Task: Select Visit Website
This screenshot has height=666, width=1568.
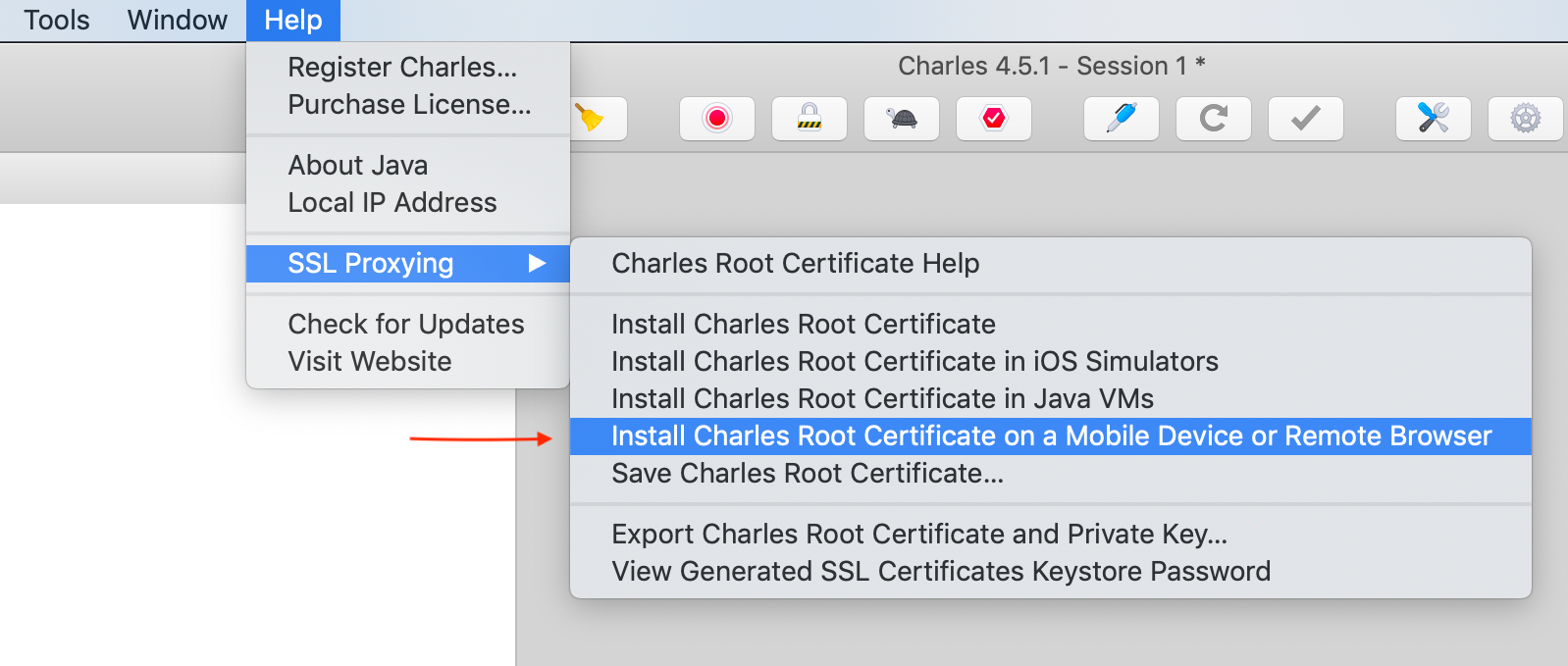Action: pyautogui.click(x=408, y=361)
